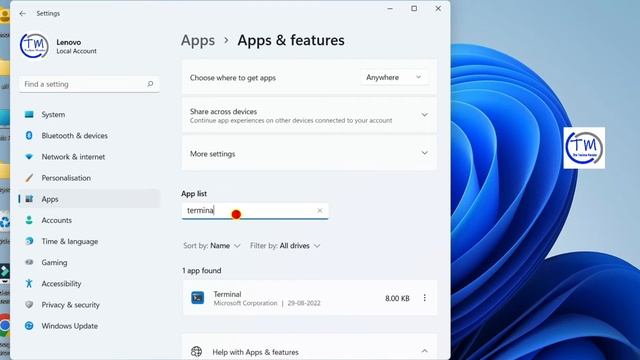Image resolution: width=640 pixels, height=360 pixels.
Task: Click the Time & language globe icon
Action: tap(29, 241)
